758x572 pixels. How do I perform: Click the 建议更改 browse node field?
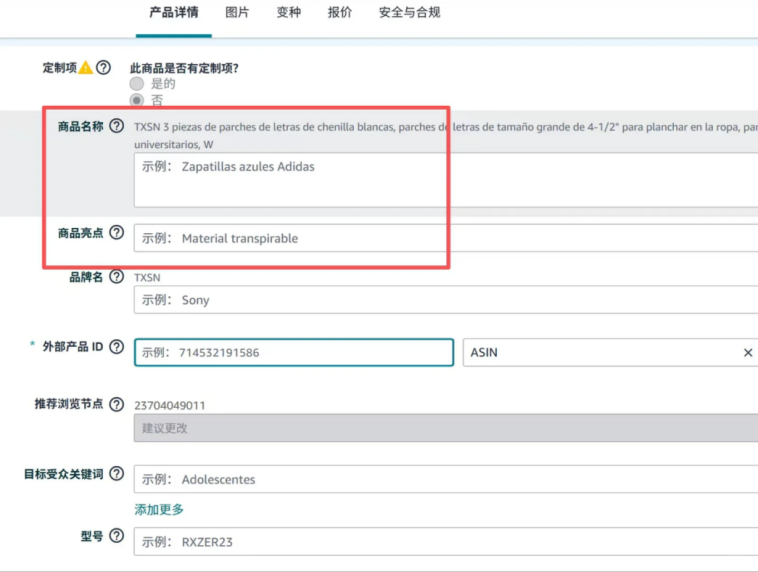(446, 428)
